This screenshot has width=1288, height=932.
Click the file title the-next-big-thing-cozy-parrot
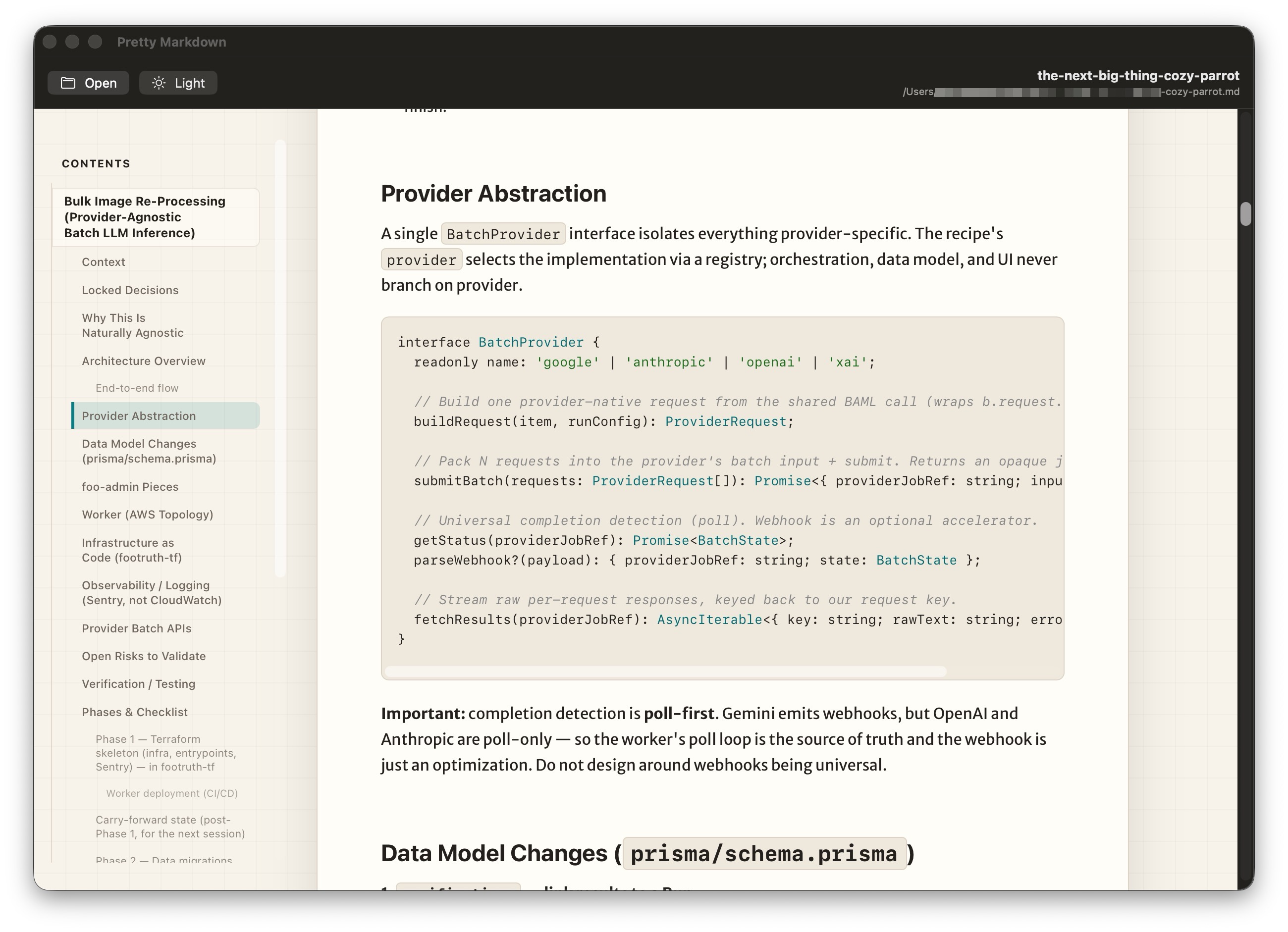point(1138,75)
